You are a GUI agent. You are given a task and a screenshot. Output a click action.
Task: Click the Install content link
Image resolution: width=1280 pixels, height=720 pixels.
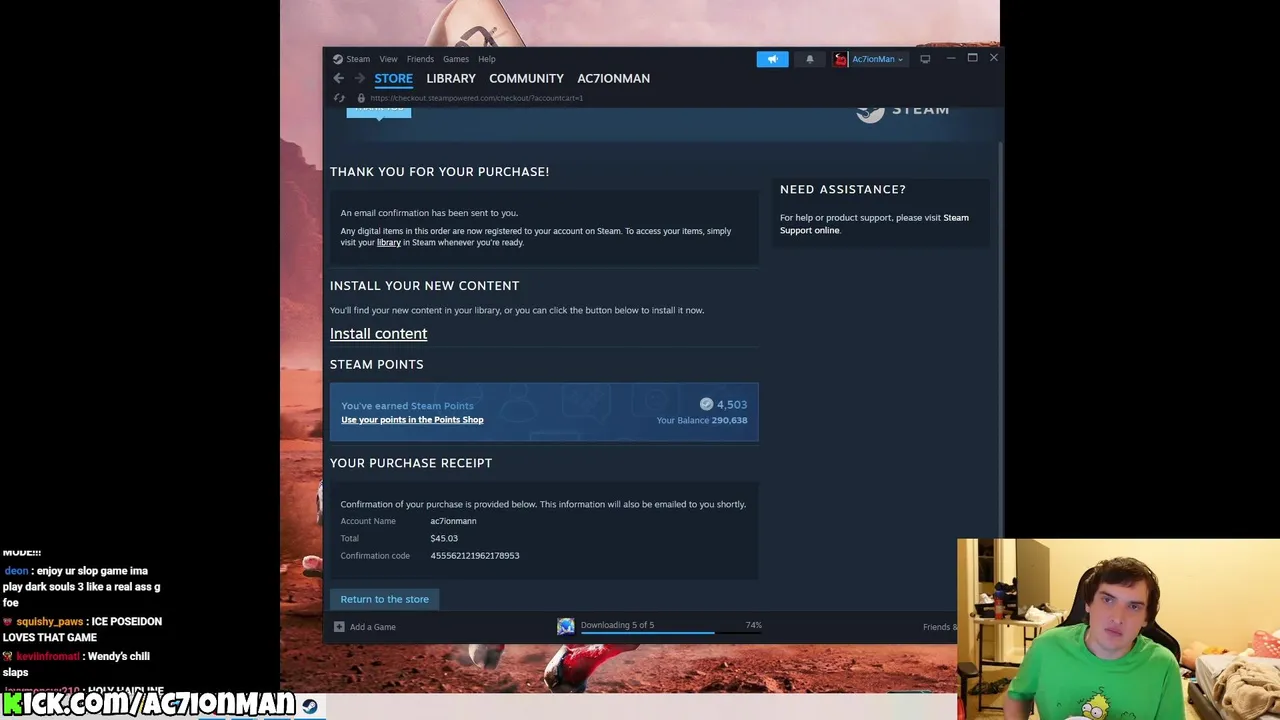378,333
